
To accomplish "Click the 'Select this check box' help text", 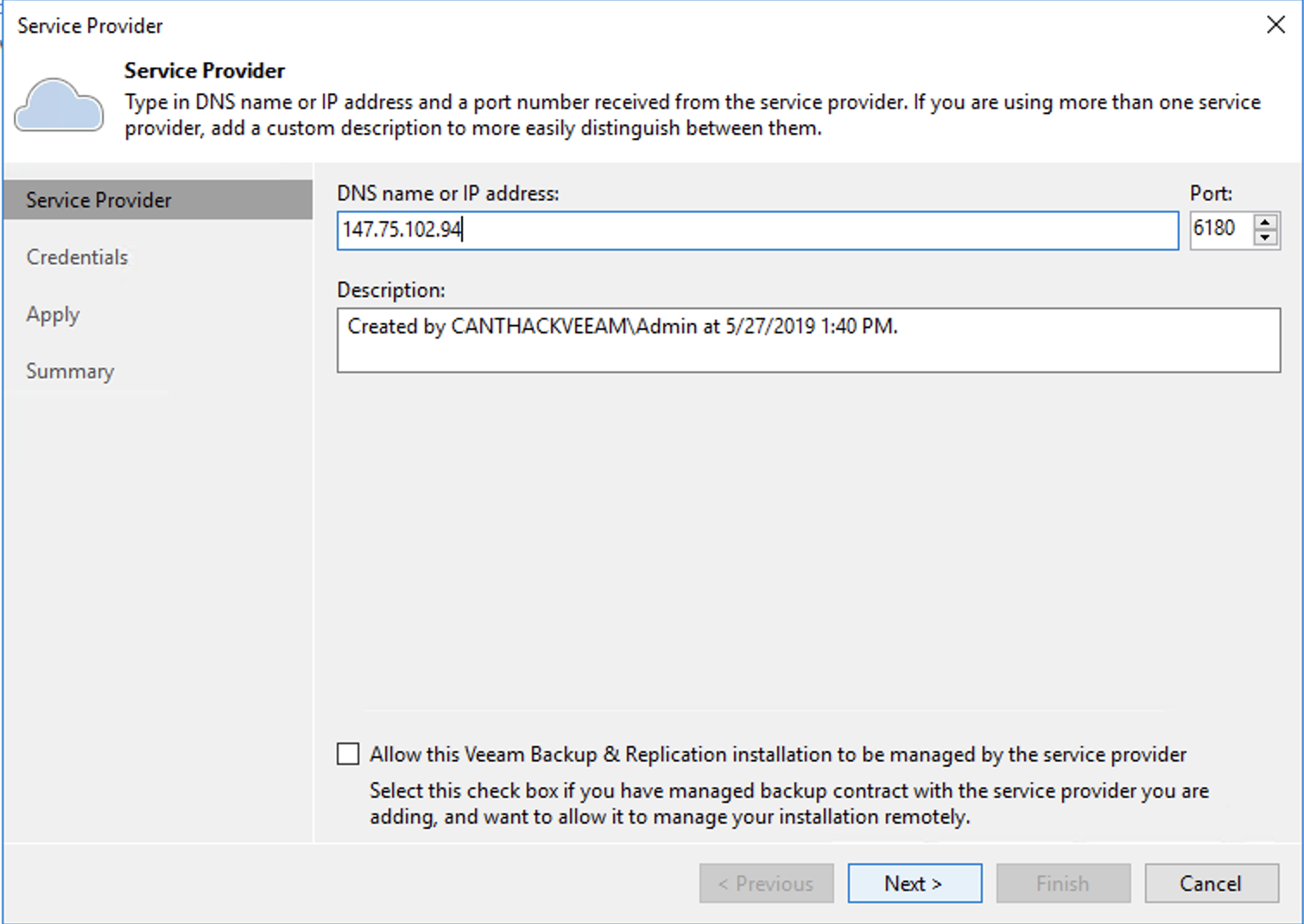I will 789,804.
